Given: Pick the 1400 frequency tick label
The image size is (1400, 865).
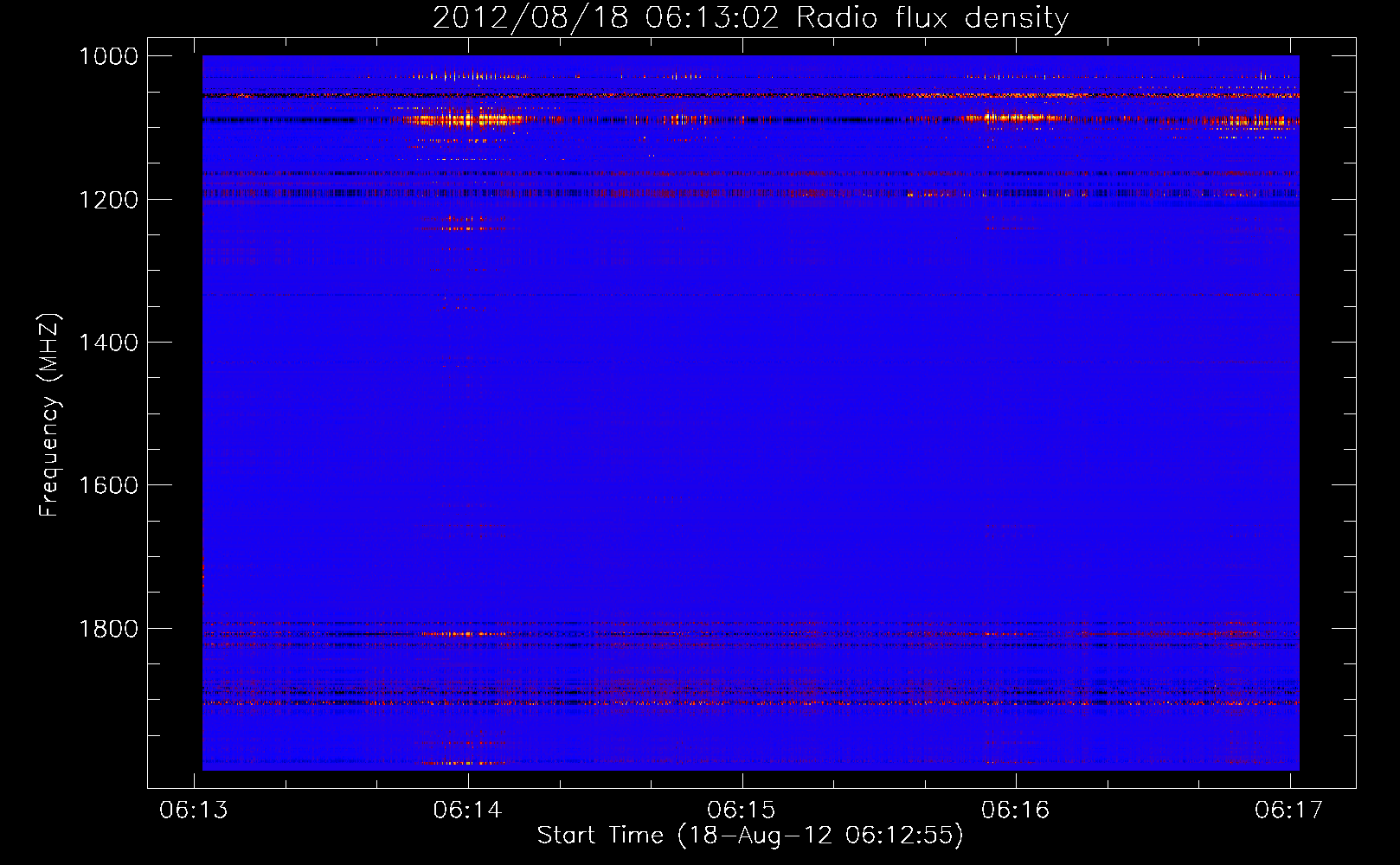Looking at the screenshot, I should coord(108,343).
